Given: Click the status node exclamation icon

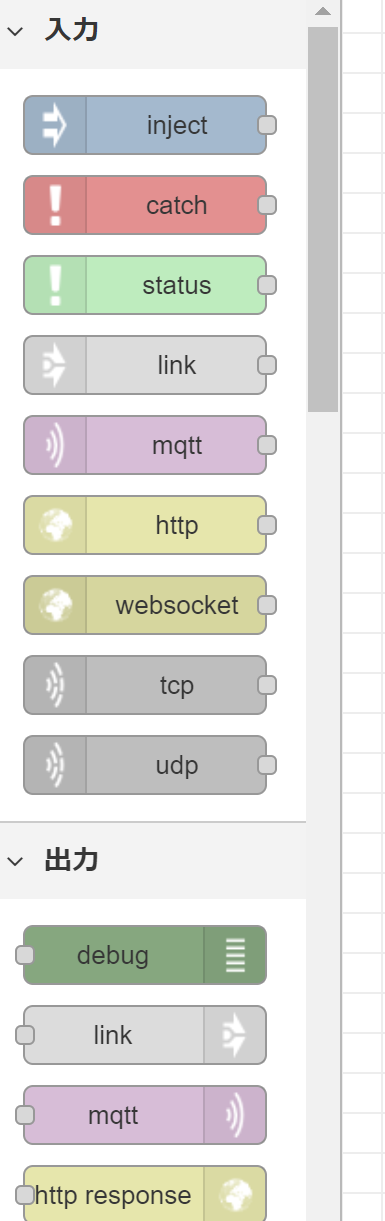Looking at the screenshot, I should pos(55,285).
